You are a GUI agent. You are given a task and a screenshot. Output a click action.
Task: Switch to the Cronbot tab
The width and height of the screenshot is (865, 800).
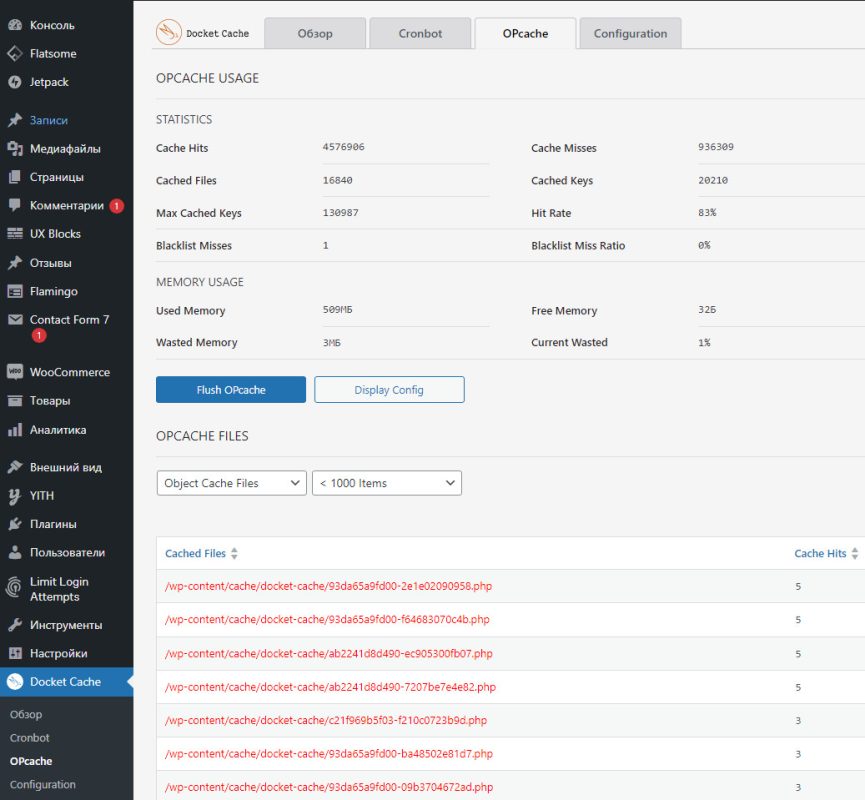(x=420, y=33)
